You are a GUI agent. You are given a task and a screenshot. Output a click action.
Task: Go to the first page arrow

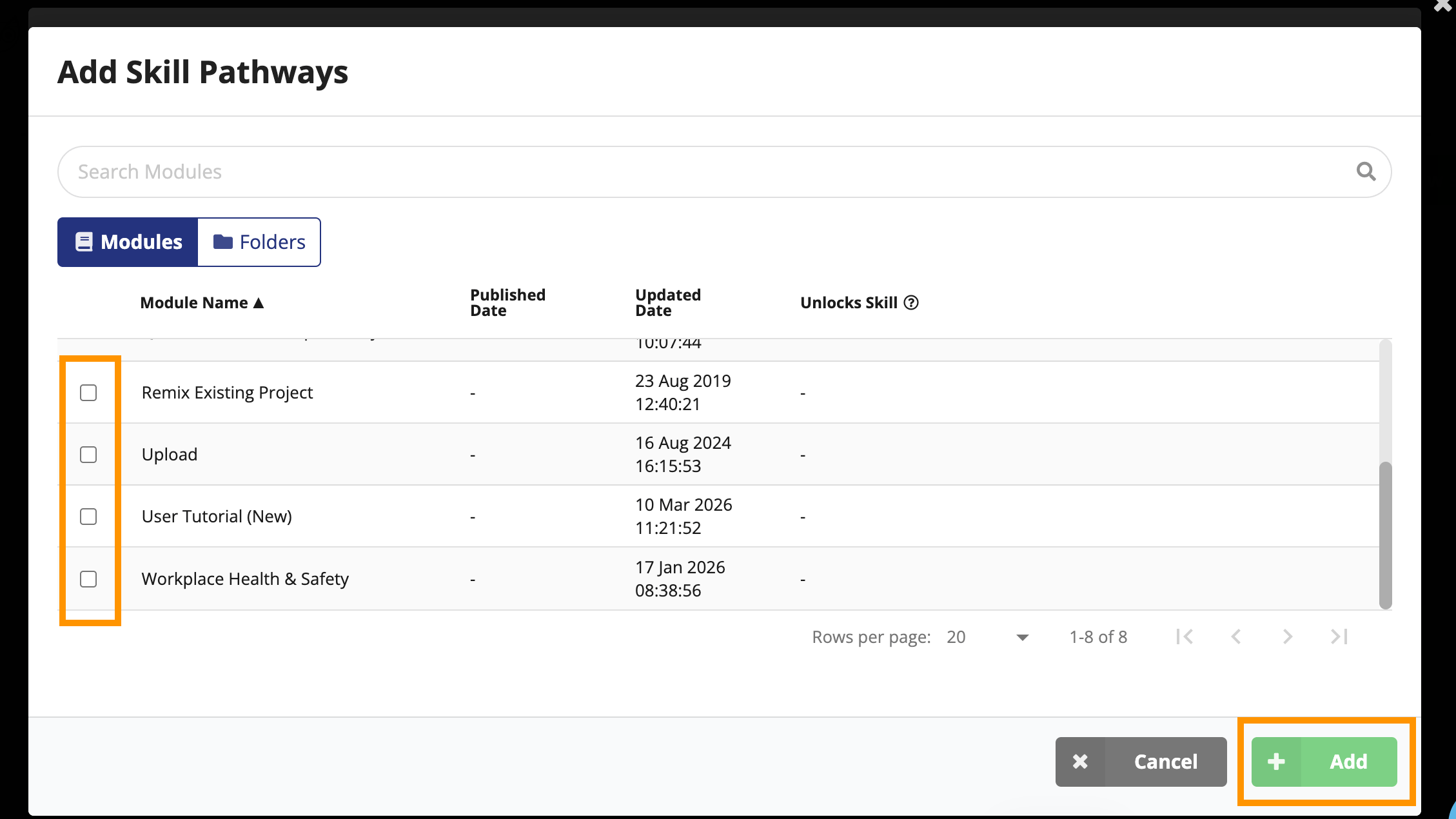point(1185,636)
